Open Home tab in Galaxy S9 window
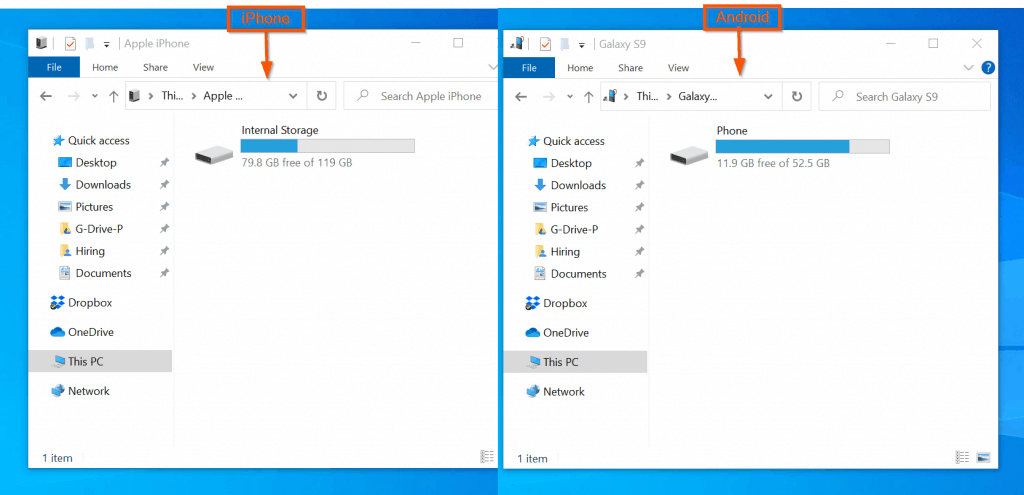Image resolution: width=1024 pixels, height=495 pixels. [x=580, y=68]
